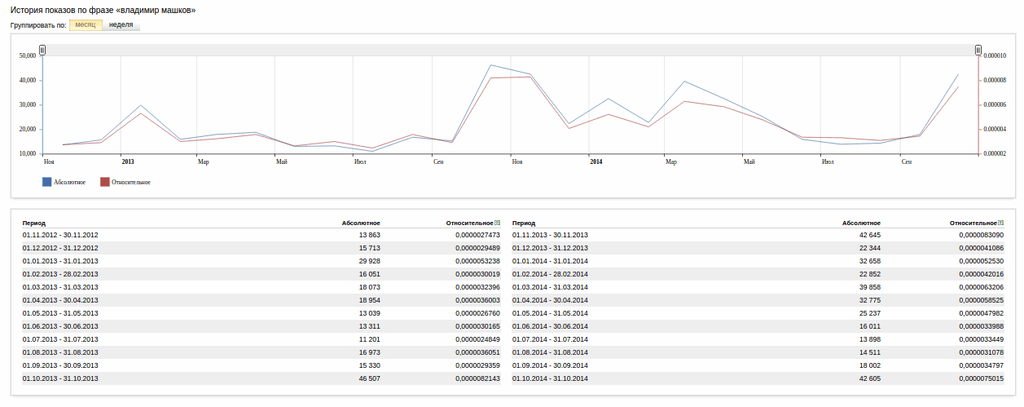Click right table Абсолютное column header
Image resolution: width=1024 pixels, height=407 pixels.
tap(861, 223)
